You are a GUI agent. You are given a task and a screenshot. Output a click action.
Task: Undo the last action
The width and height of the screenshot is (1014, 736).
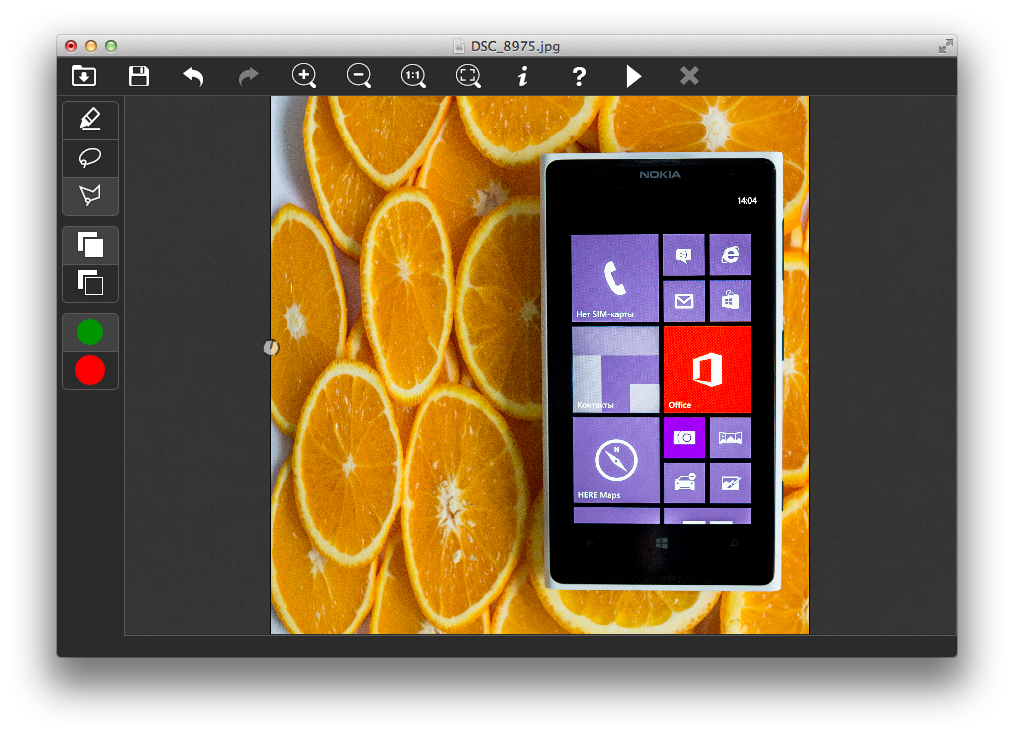point(193,76)
